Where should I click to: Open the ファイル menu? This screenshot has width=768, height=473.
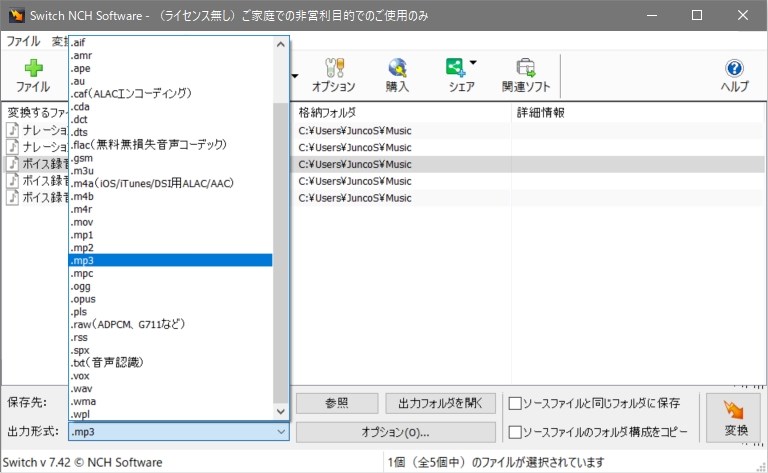23,41
